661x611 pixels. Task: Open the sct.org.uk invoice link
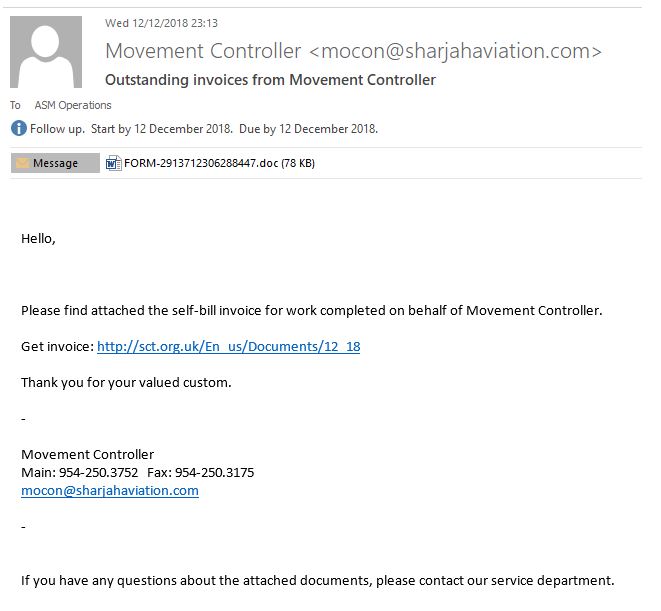point(228,347)
